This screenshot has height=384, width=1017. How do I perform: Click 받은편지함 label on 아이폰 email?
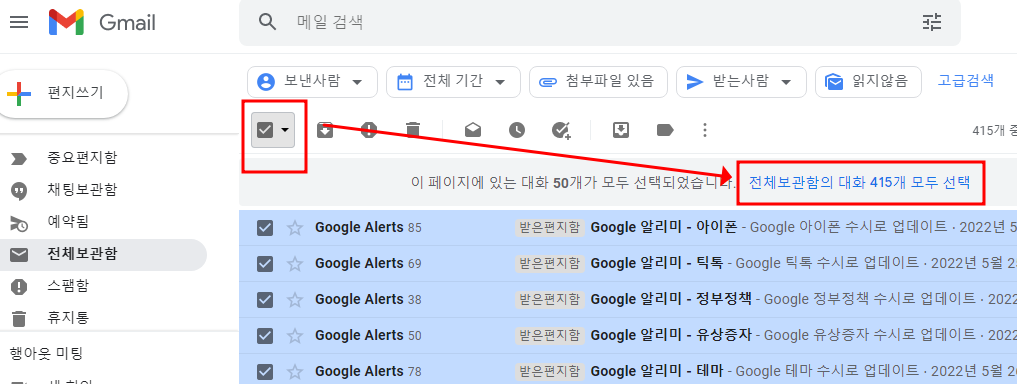pos(550,228)
